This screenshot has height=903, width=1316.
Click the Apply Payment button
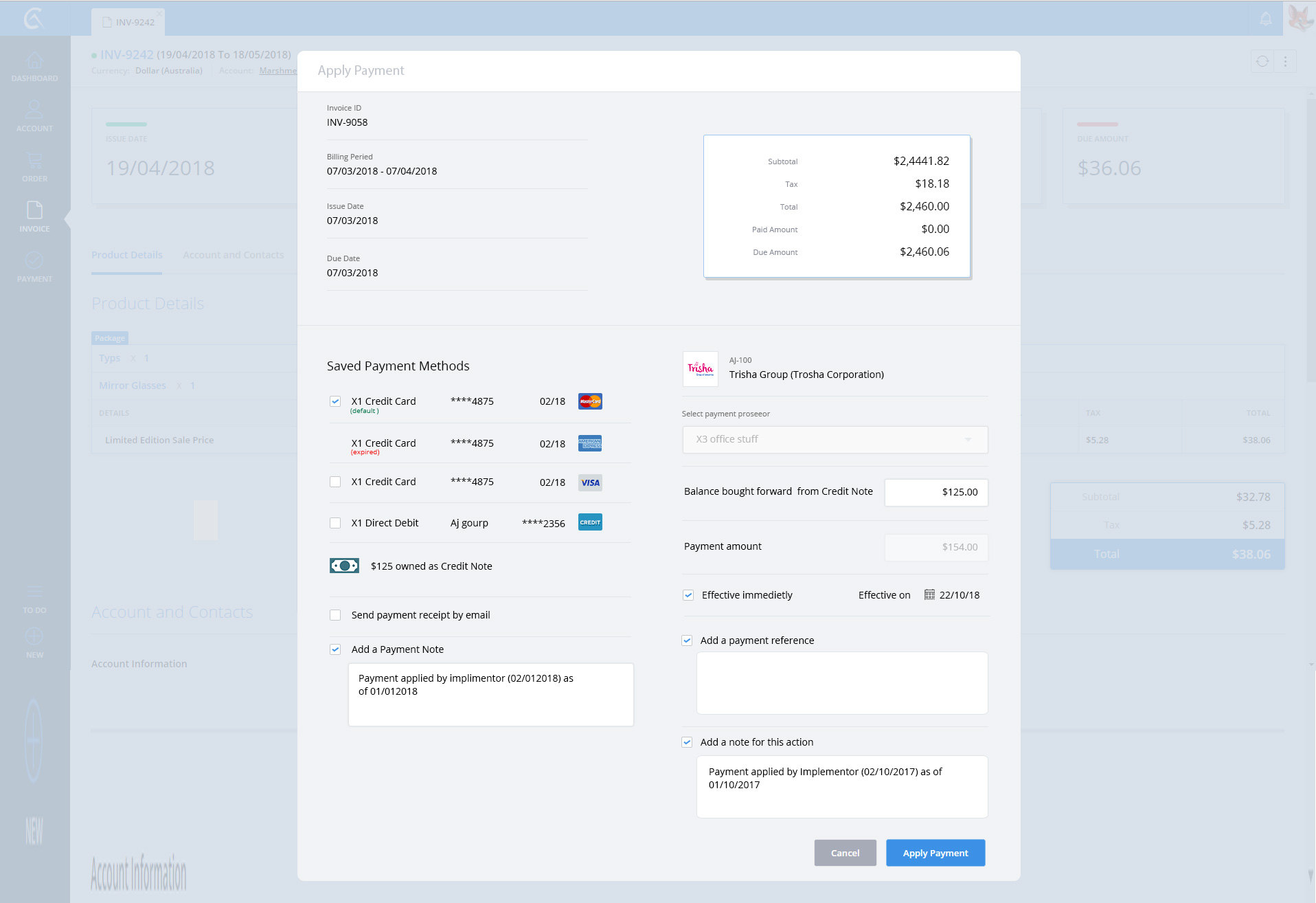point(935,853)
